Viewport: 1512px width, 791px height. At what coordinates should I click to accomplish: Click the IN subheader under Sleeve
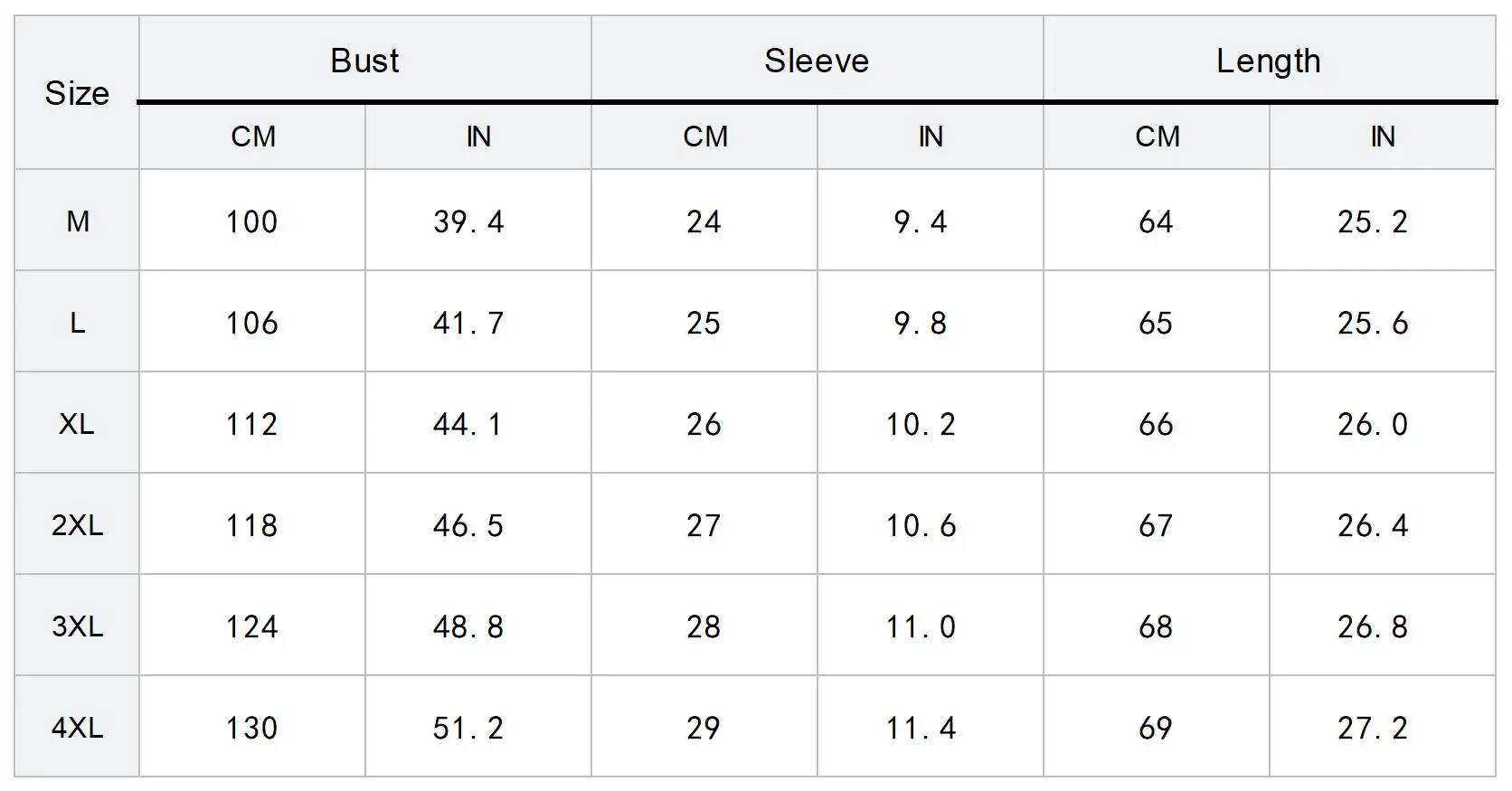point(931,137)
